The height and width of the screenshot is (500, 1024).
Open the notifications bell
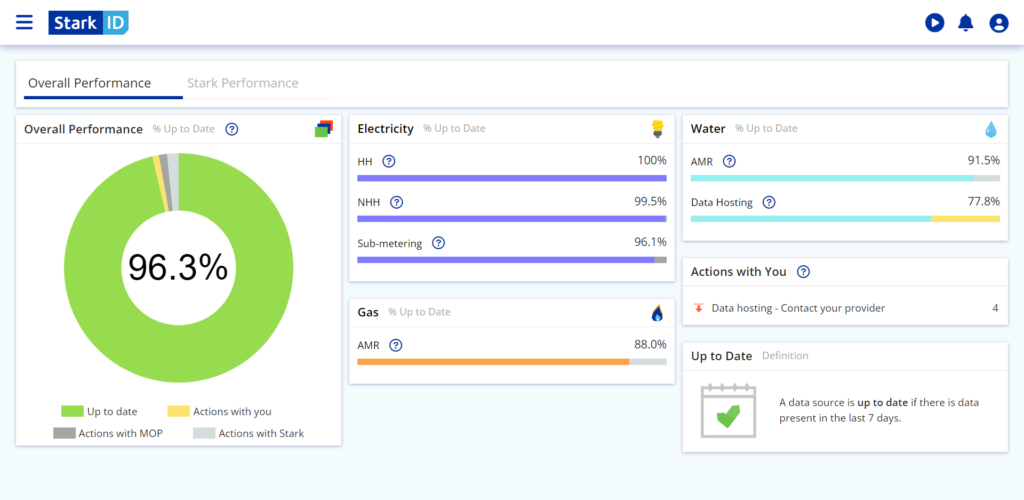965,23
